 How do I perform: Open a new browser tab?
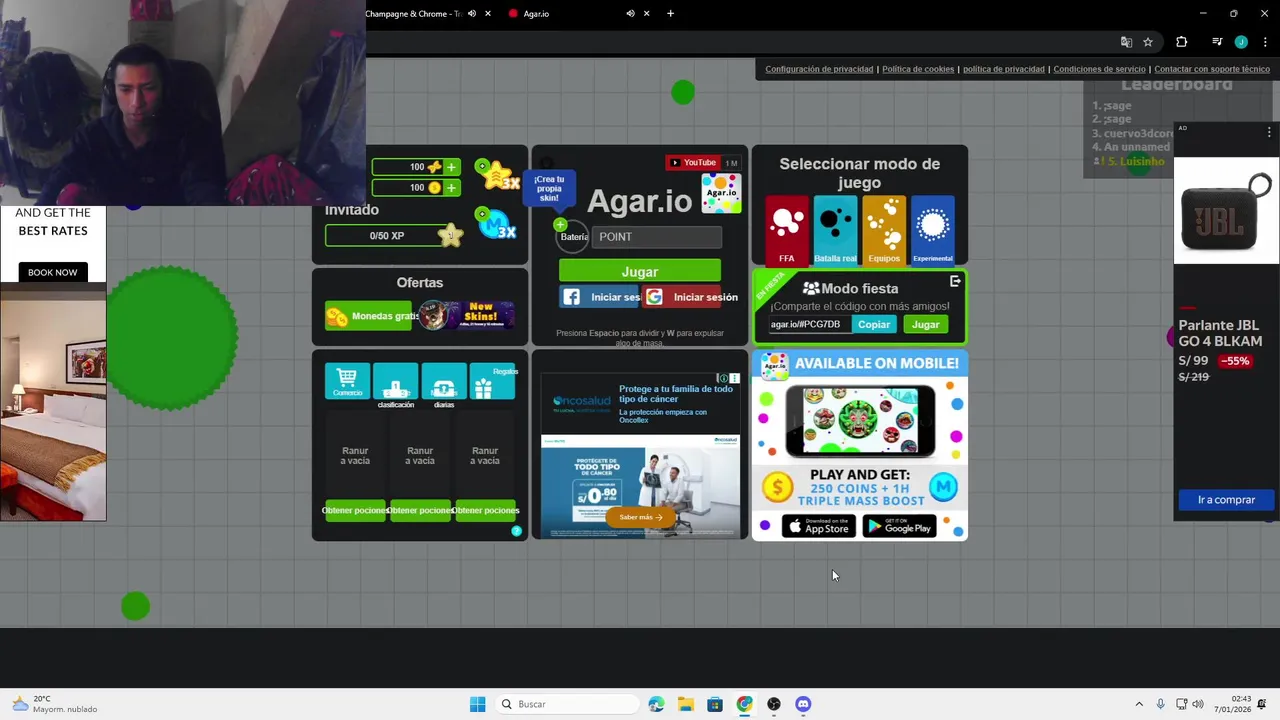(x=670, y=13)
